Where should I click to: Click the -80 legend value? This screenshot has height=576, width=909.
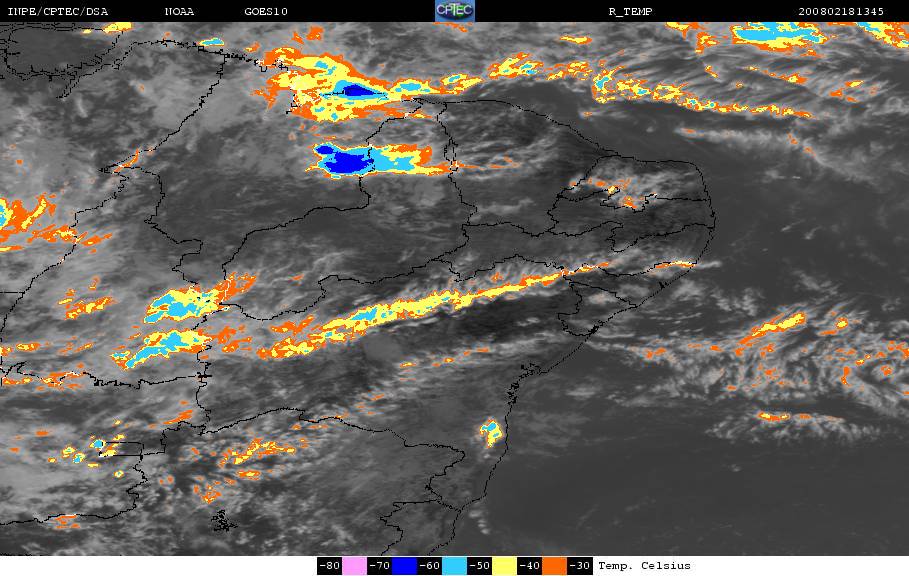coord(330,566)
